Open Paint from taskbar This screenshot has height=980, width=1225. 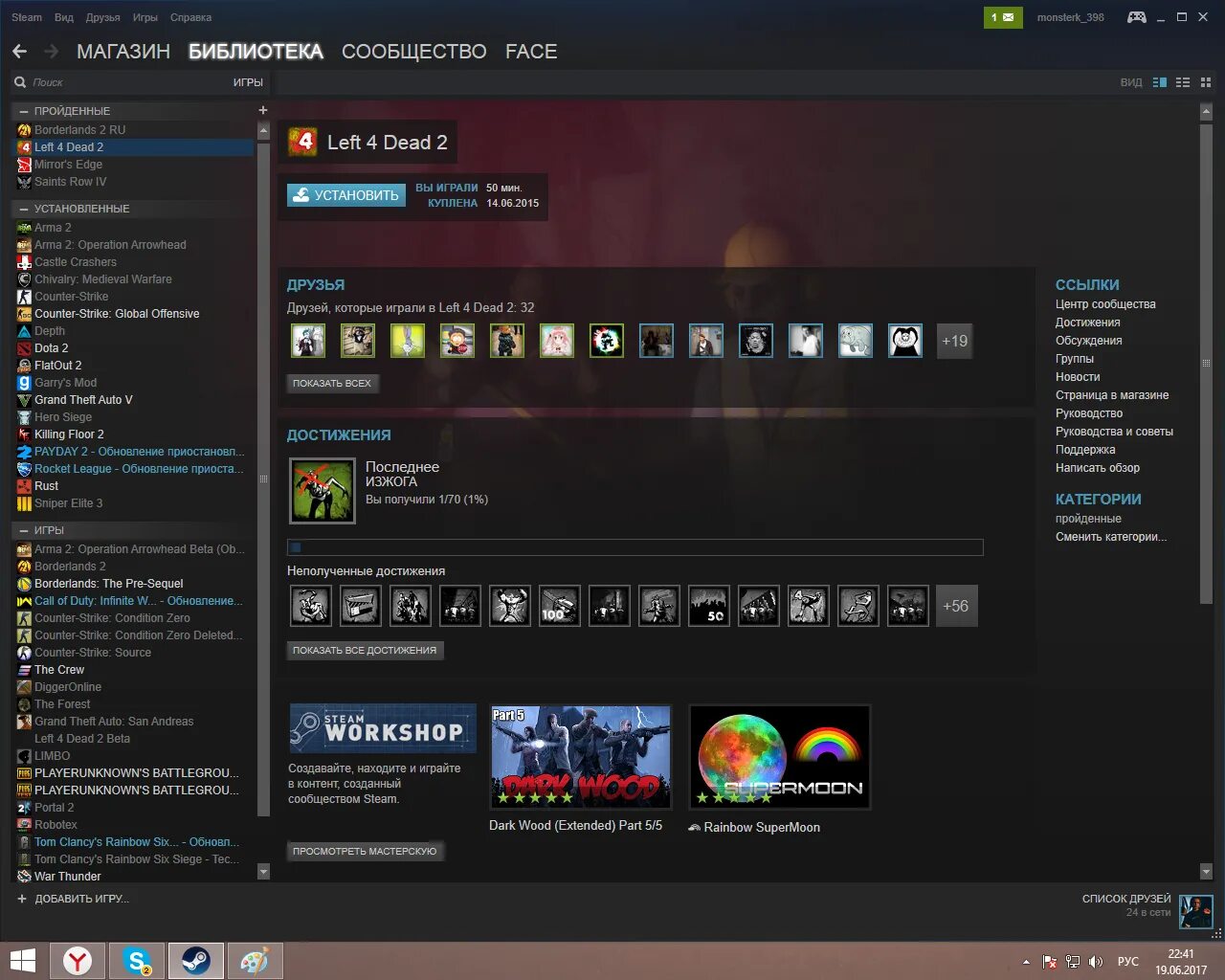click(x=254, y=961)
